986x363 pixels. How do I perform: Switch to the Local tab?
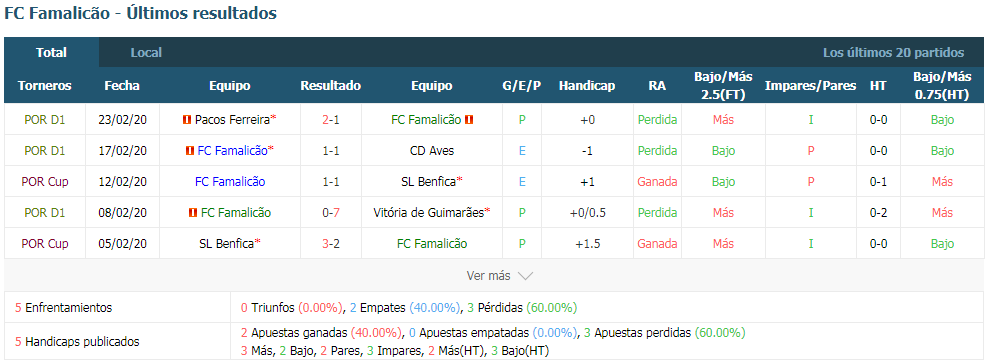(x=147, y=53)
